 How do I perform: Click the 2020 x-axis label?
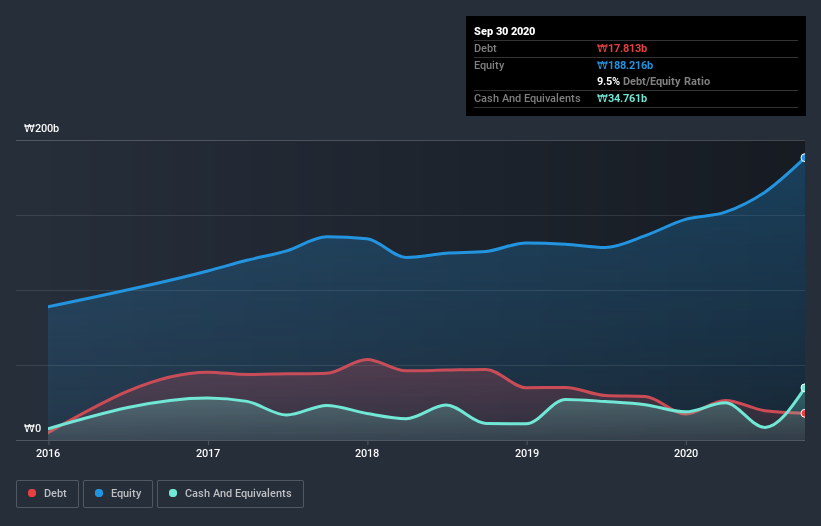686,453
